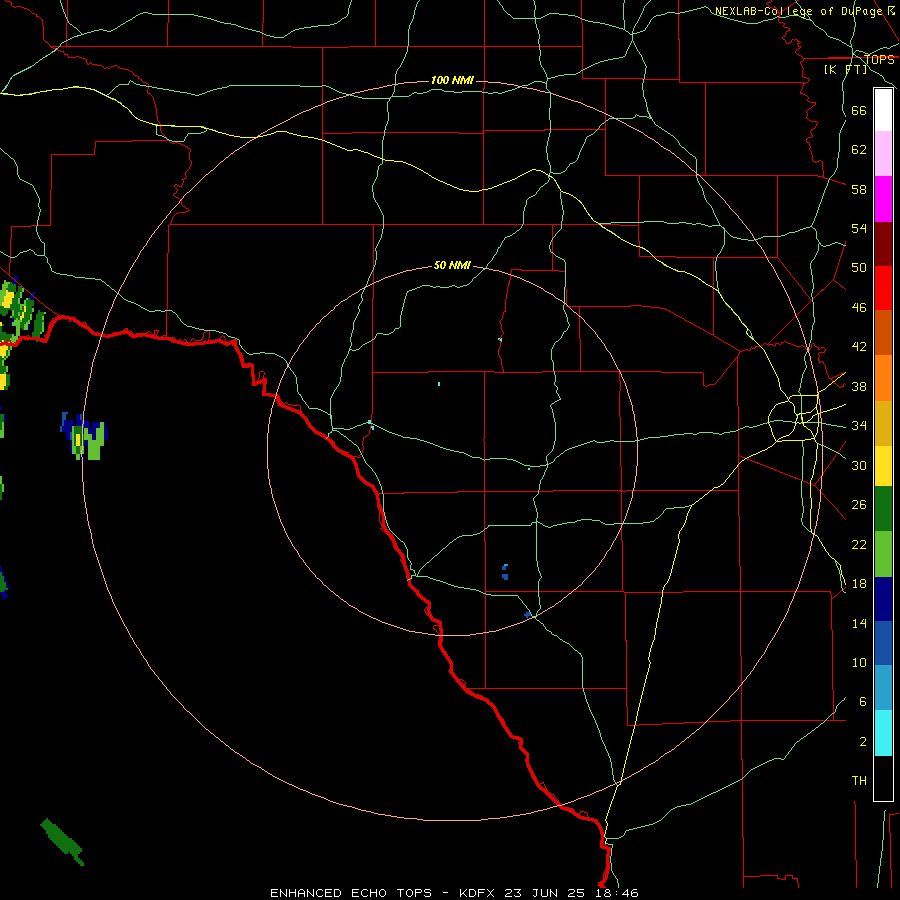Click the '50' legend value

(x=859, y=268)
